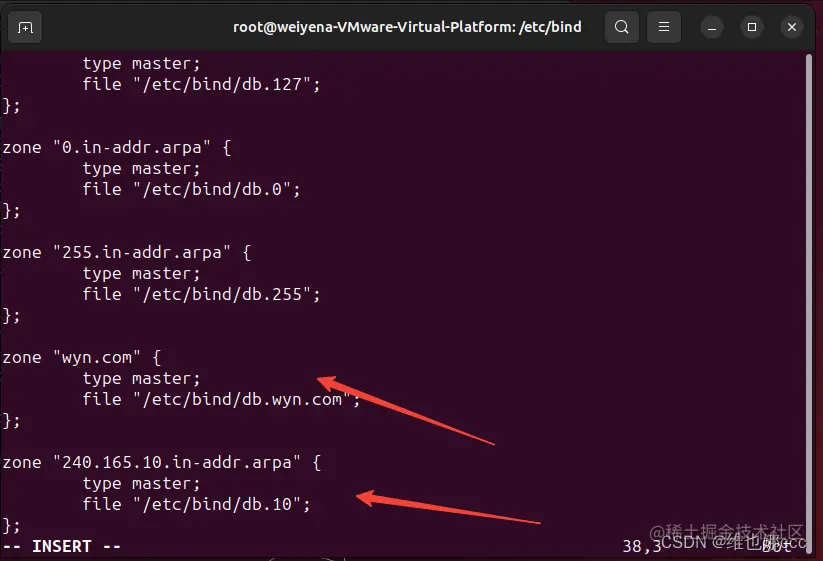Image resolution: width=823 pixels, height=561 pixels.
Task: Click type master; under 0.in-addr.arpa zone
Action: (x=141, y=168)
